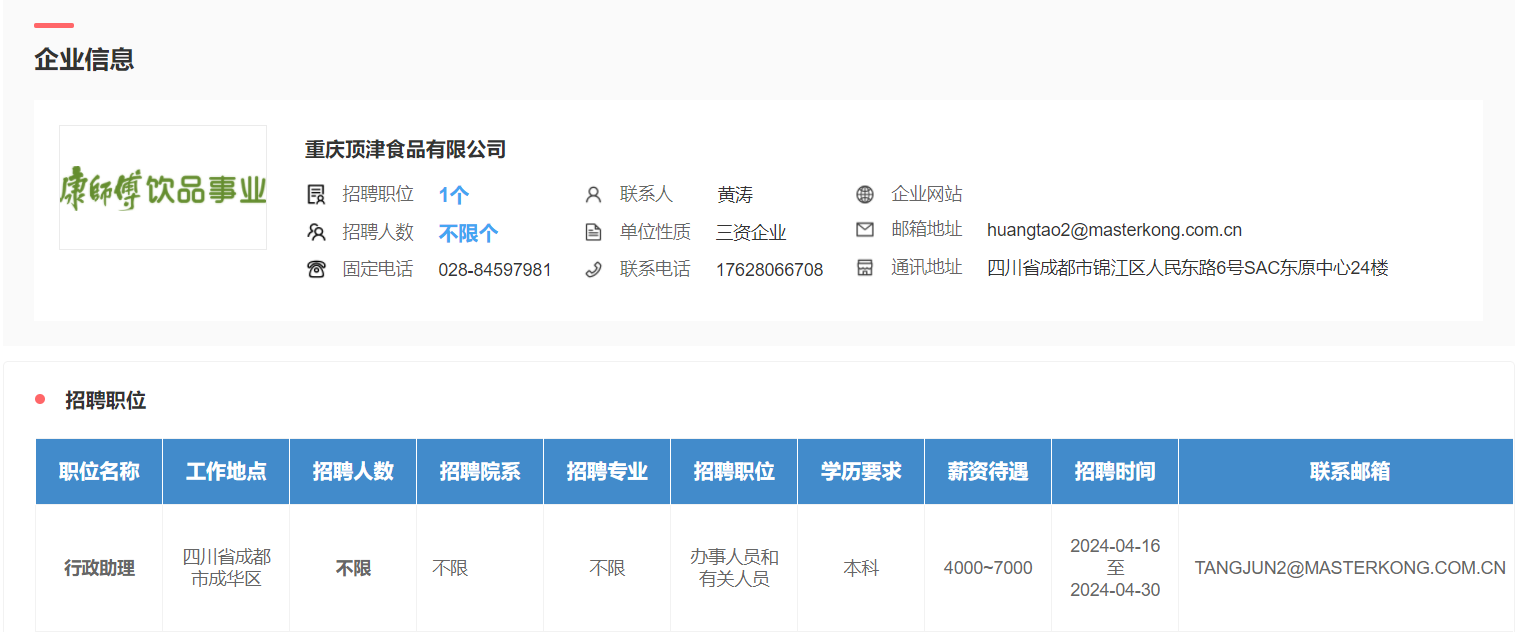Image resolution: width=1516 pixels, height=632 pixels.
Task: Click TANGJUN2@MASTERKONG.COM.CN contact email
Action: (1349, 568)
